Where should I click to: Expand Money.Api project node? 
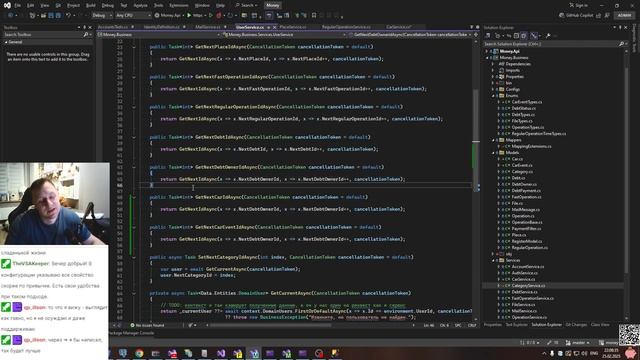(487, 51)
